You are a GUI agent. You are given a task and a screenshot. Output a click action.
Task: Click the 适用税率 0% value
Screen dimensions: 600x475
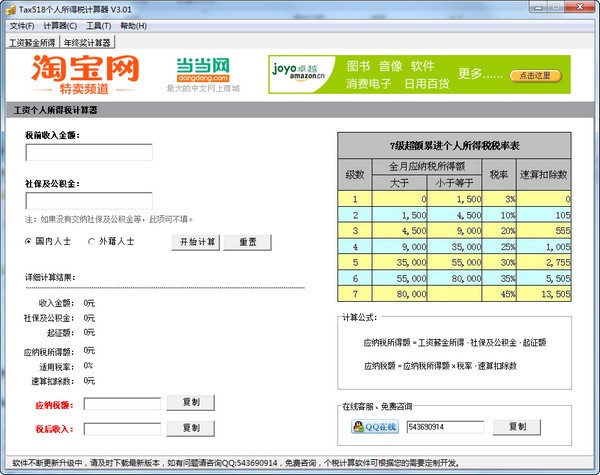point(88,366)
